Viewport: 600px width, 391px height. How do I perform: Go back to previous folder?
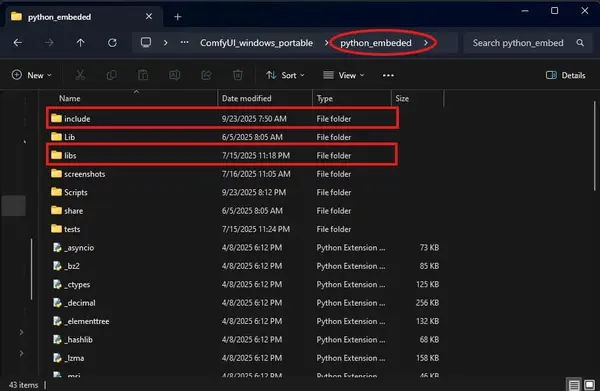[18, 42]
